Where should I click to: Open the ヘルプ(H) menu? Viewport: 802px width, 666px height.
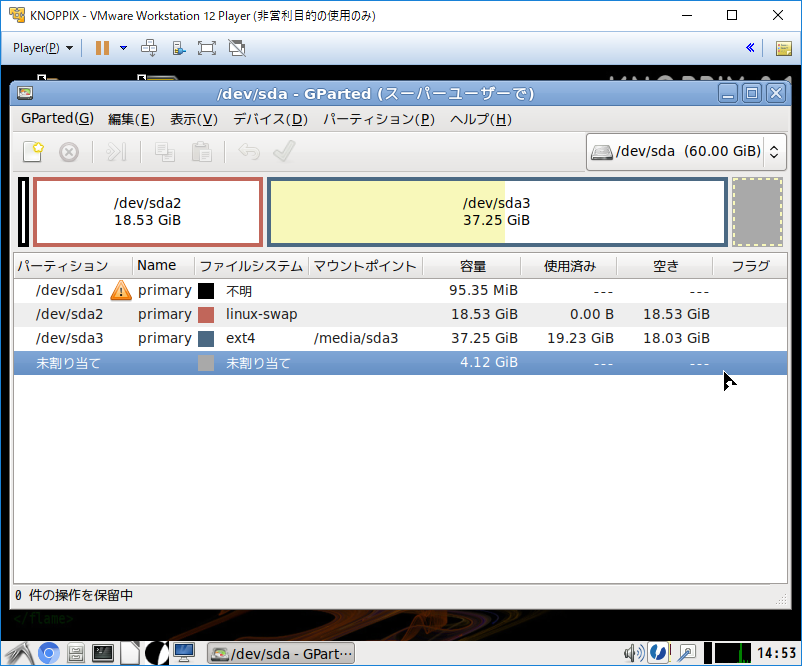click(x=481, y=119)
